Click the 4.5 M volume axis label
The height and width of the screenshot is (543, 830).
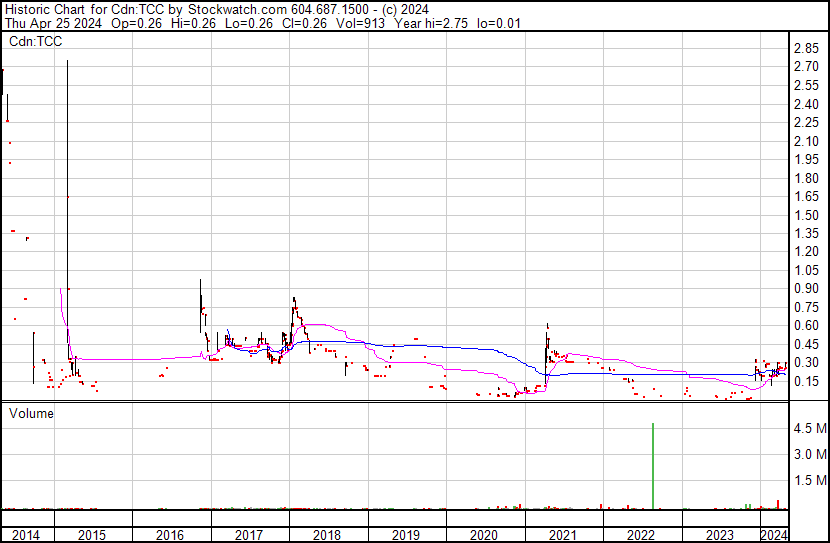810,429
